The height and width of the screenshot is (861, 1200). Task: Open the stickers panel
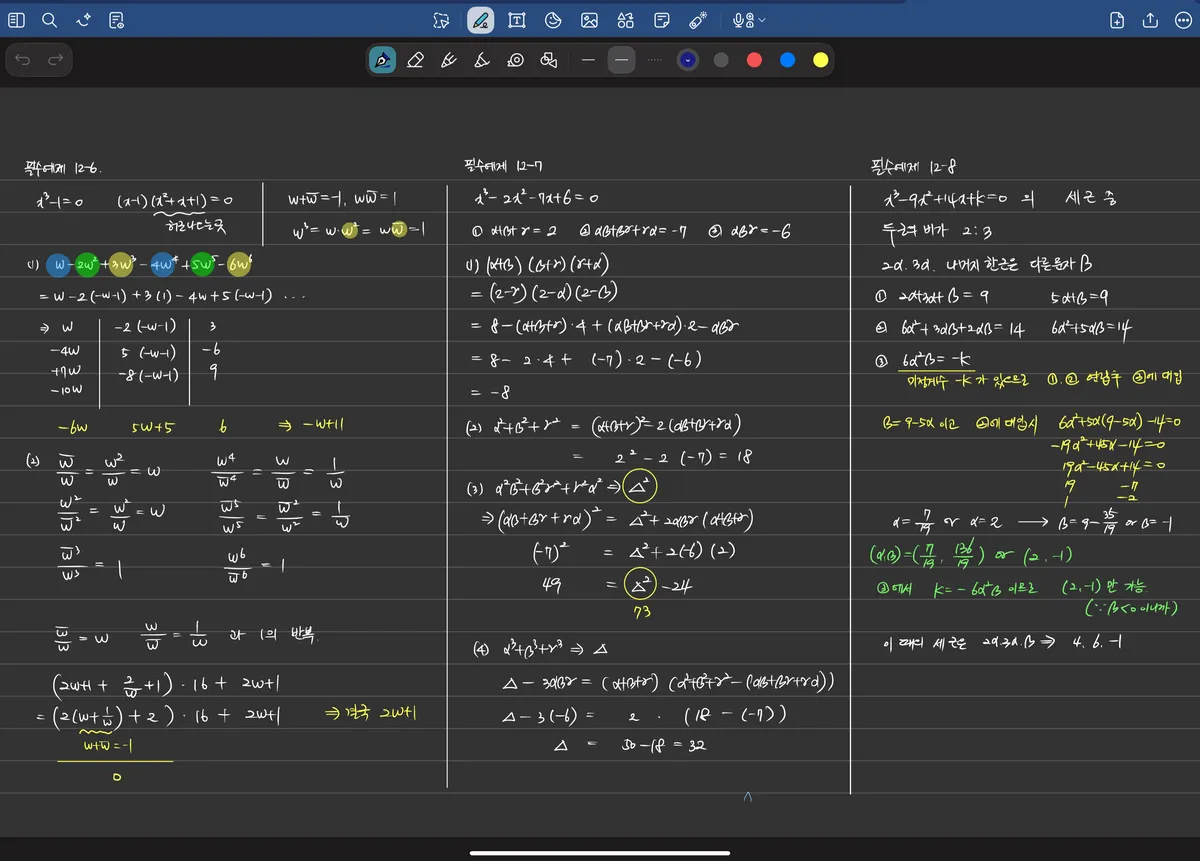553,20
